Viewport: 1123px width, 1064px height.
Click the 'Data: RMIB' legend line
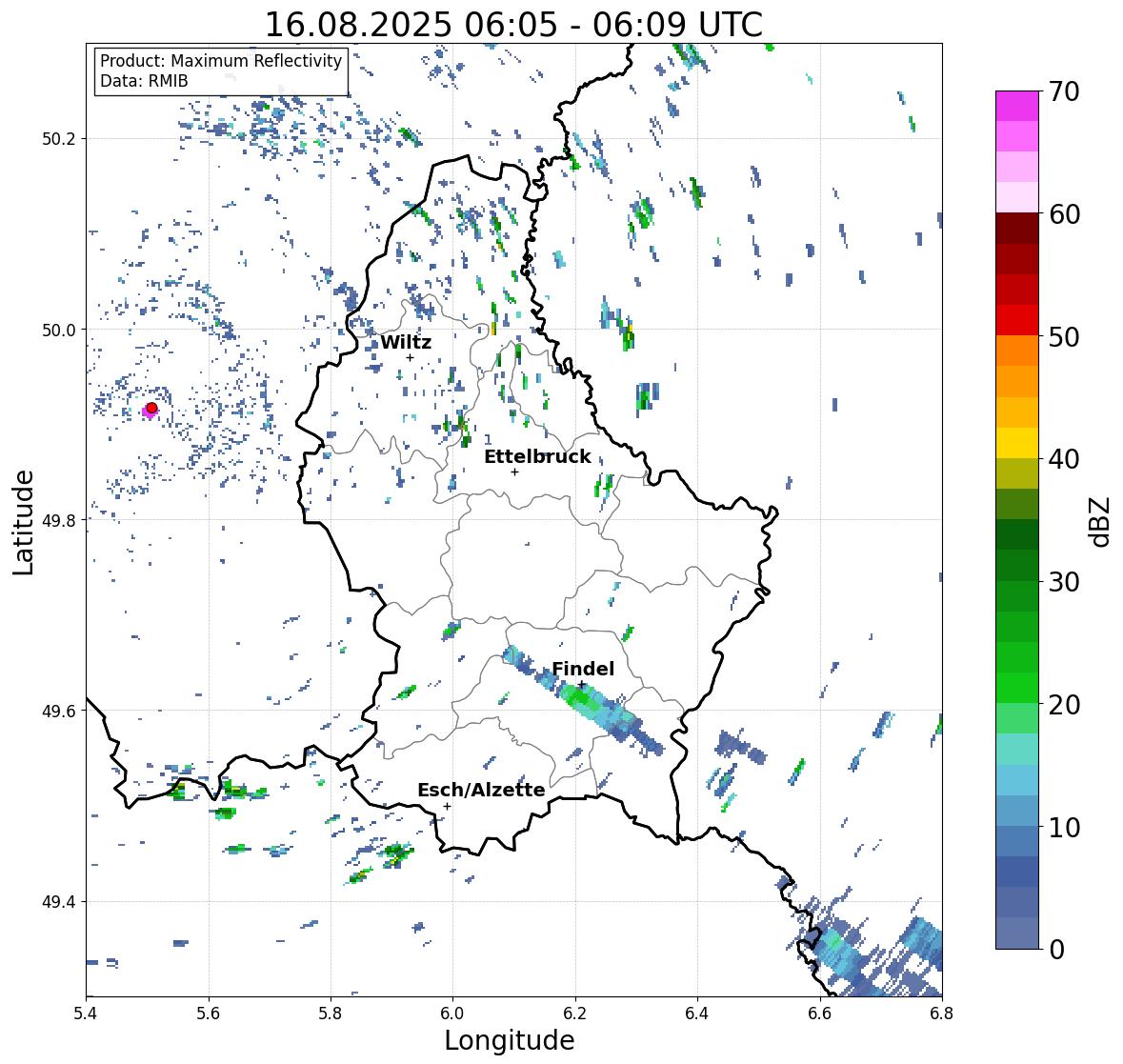tap(144, 81)
